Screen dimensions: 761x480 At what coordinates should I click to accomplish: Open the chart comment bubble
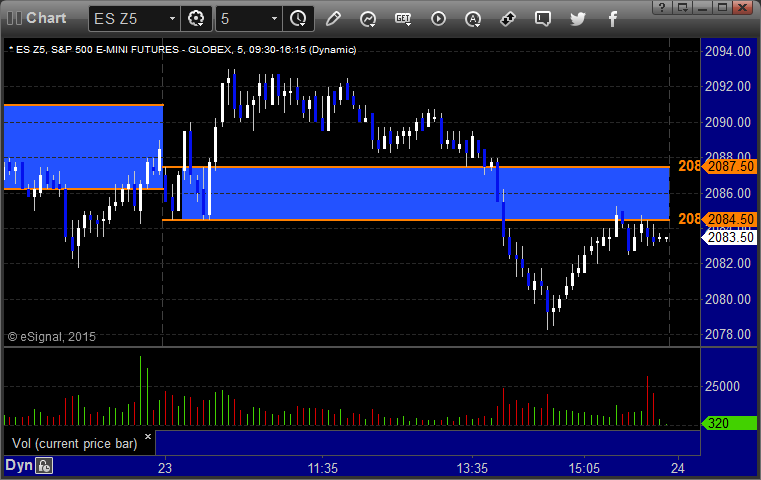(543, 19)
